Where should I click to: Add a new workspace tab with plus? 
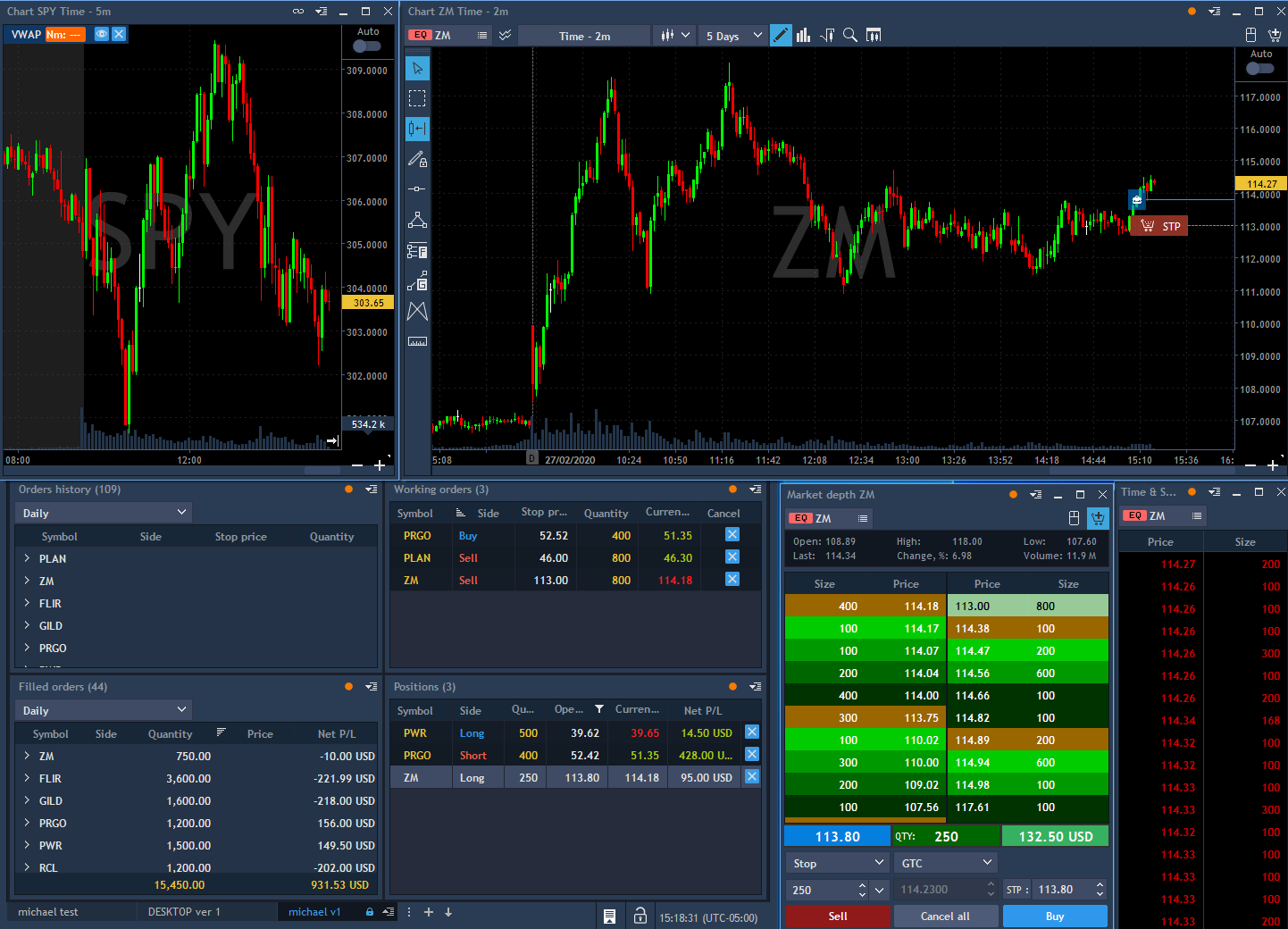coord(429,912)
